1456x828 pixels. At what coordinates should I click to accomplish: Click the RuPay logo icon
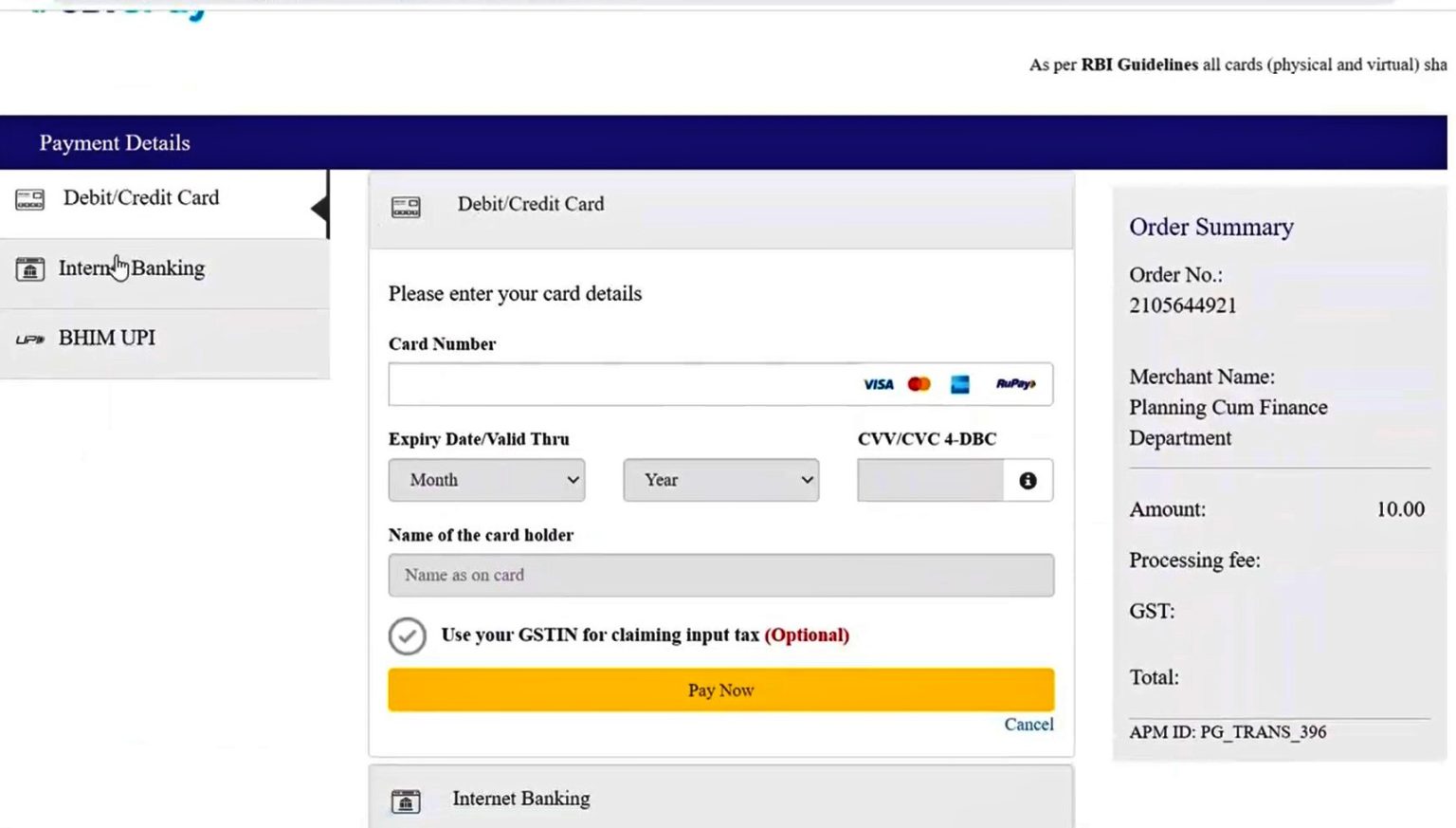pyautogui.click(x=1015, y=384)
